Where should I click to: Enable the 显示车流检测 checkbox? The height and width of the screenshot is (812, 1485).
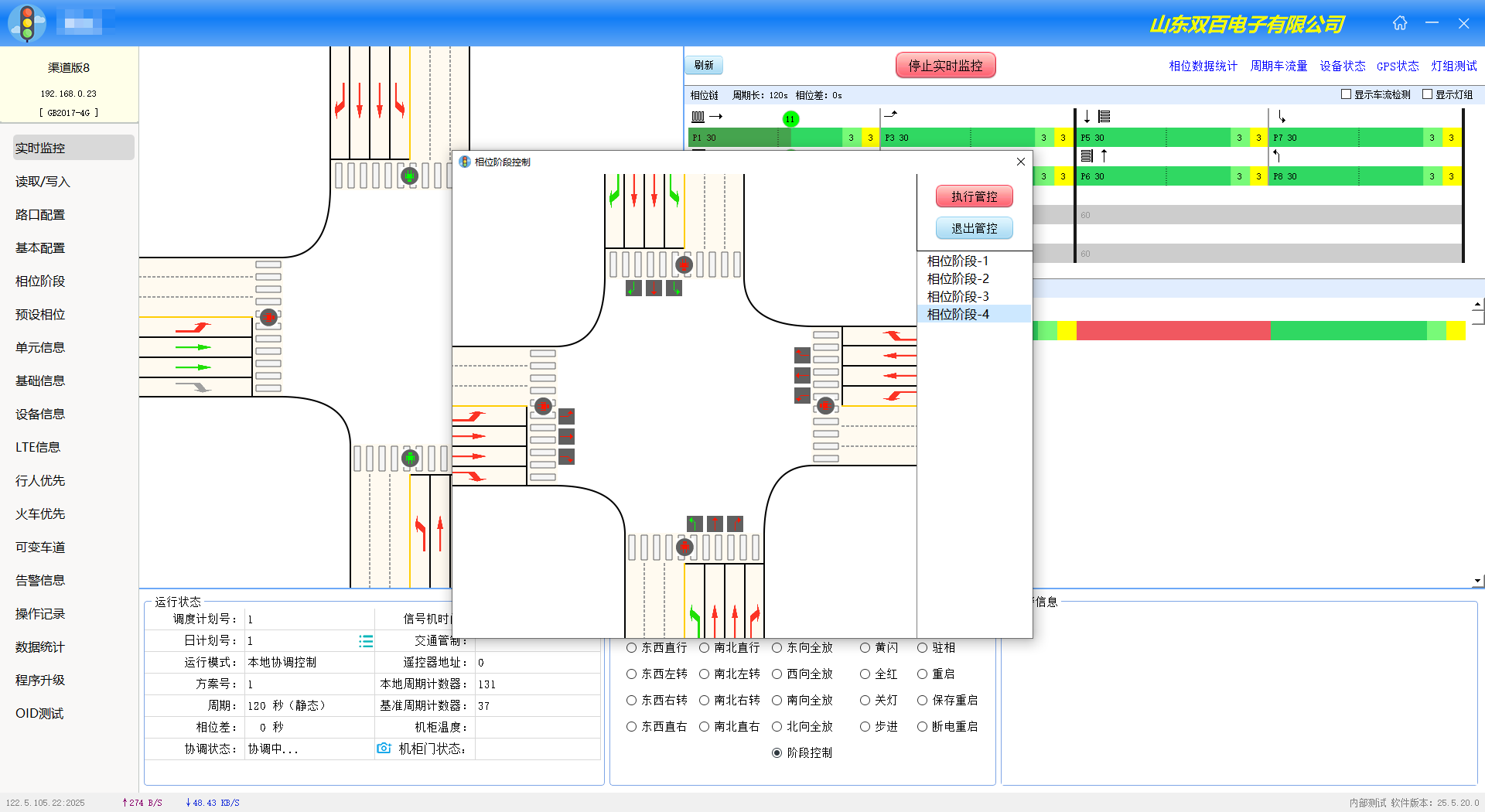[1346, 94]
